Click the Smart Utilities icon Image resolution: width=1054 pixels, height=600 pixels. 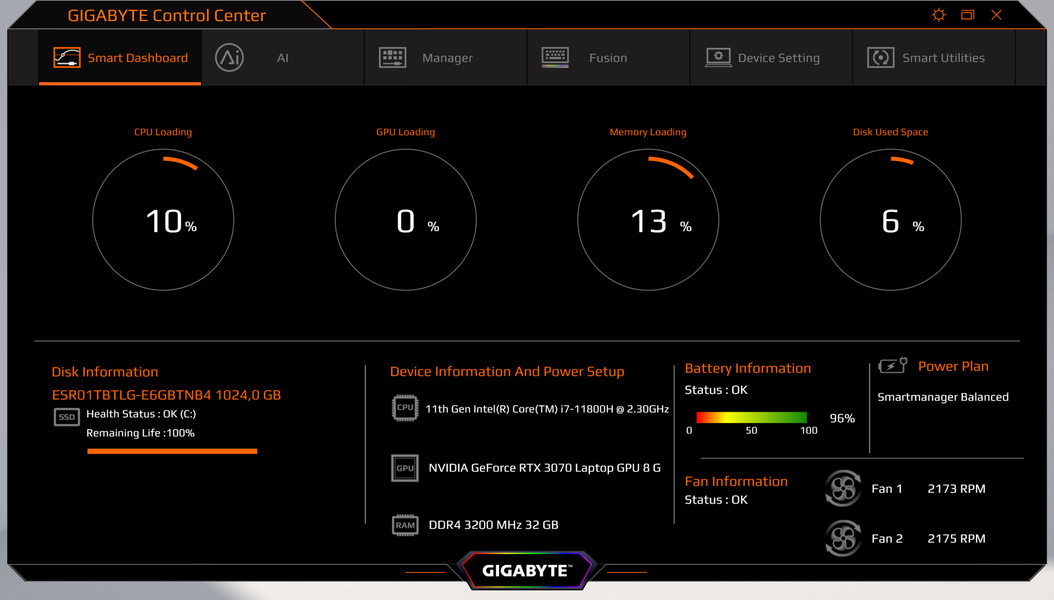coord(881,57)
